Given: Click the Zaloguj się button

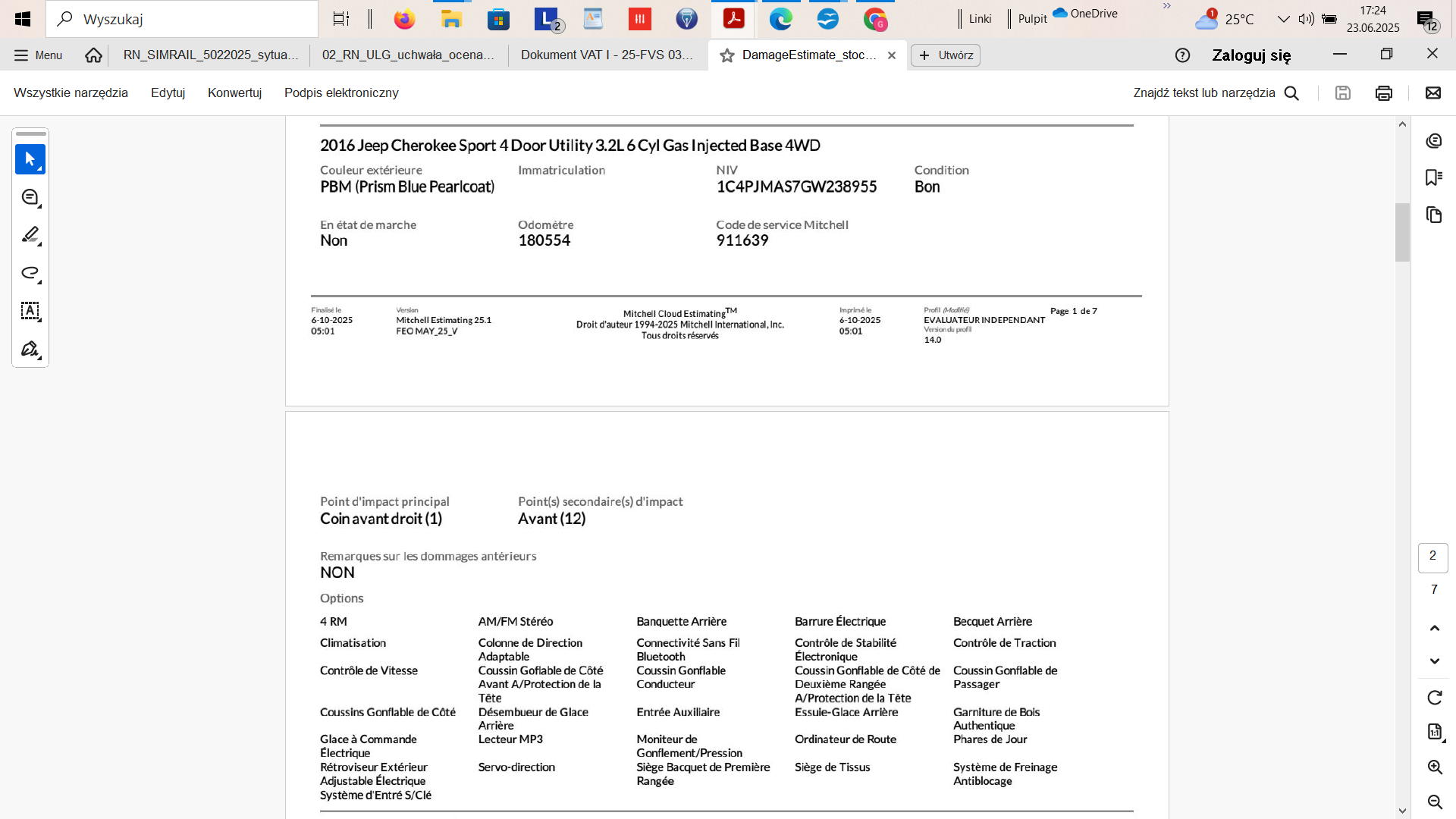Looking at the screenshot, I should pos(1251,55).
